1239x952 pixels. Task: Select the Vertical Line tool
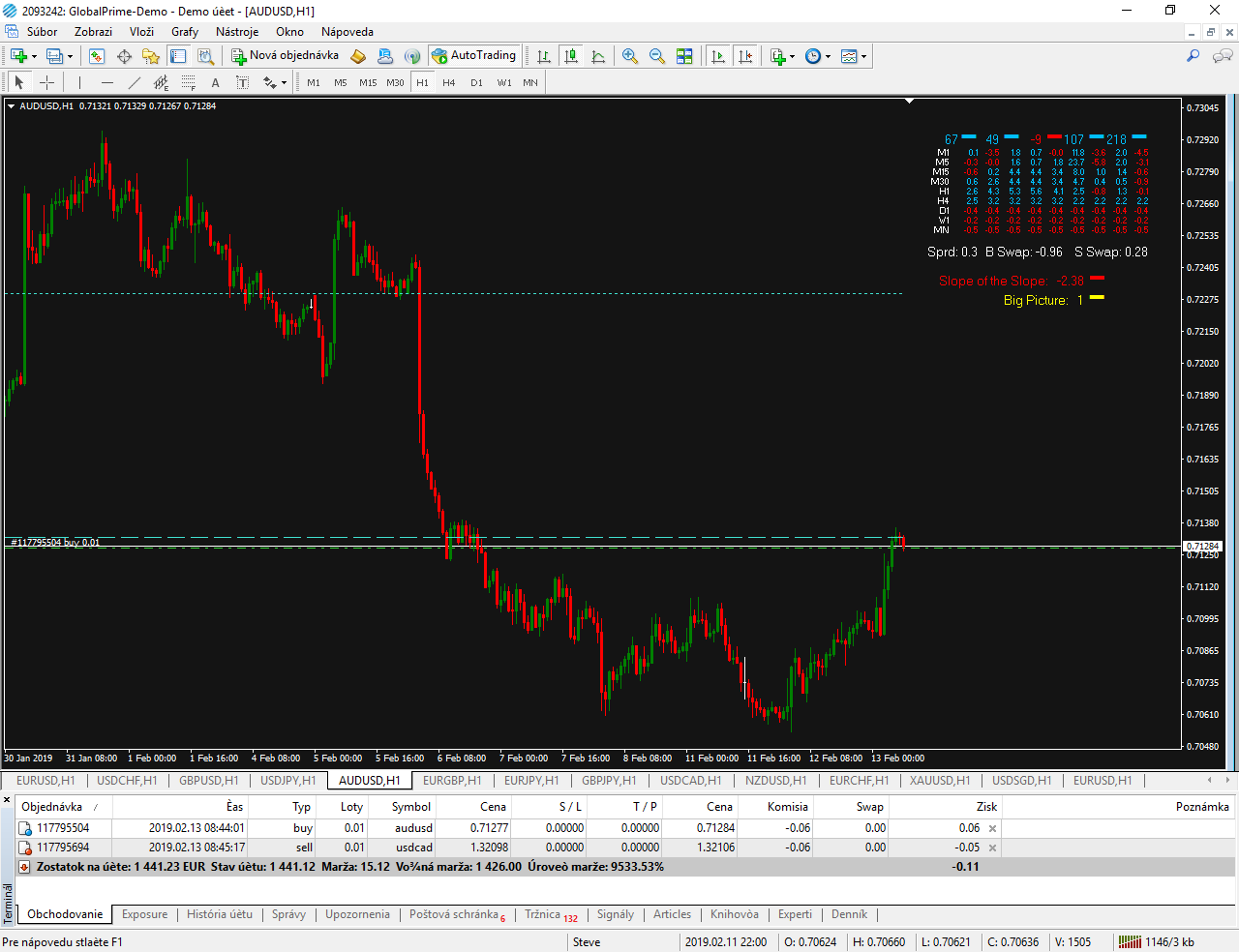pos(80,82)
